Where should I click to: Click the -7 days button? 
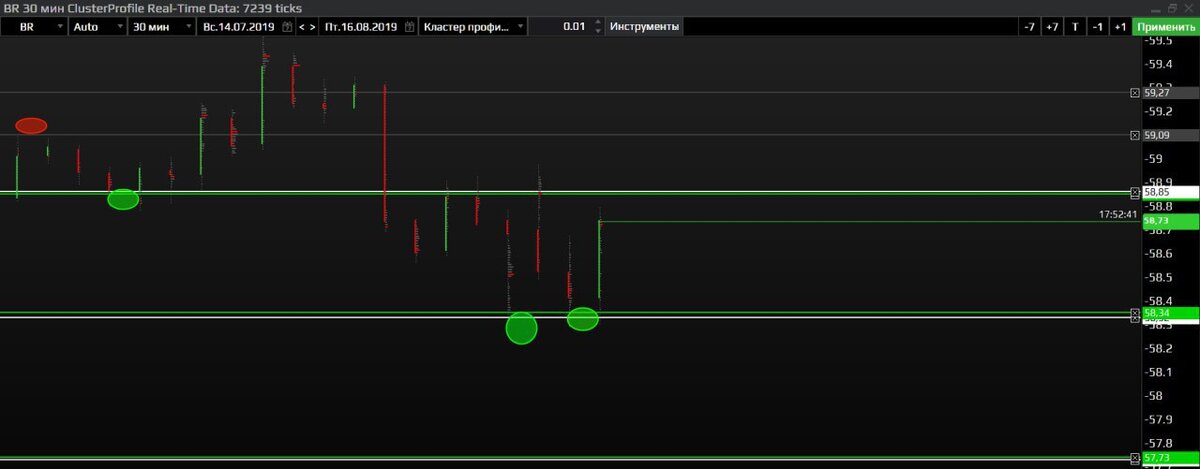(x=1029, y=26)
